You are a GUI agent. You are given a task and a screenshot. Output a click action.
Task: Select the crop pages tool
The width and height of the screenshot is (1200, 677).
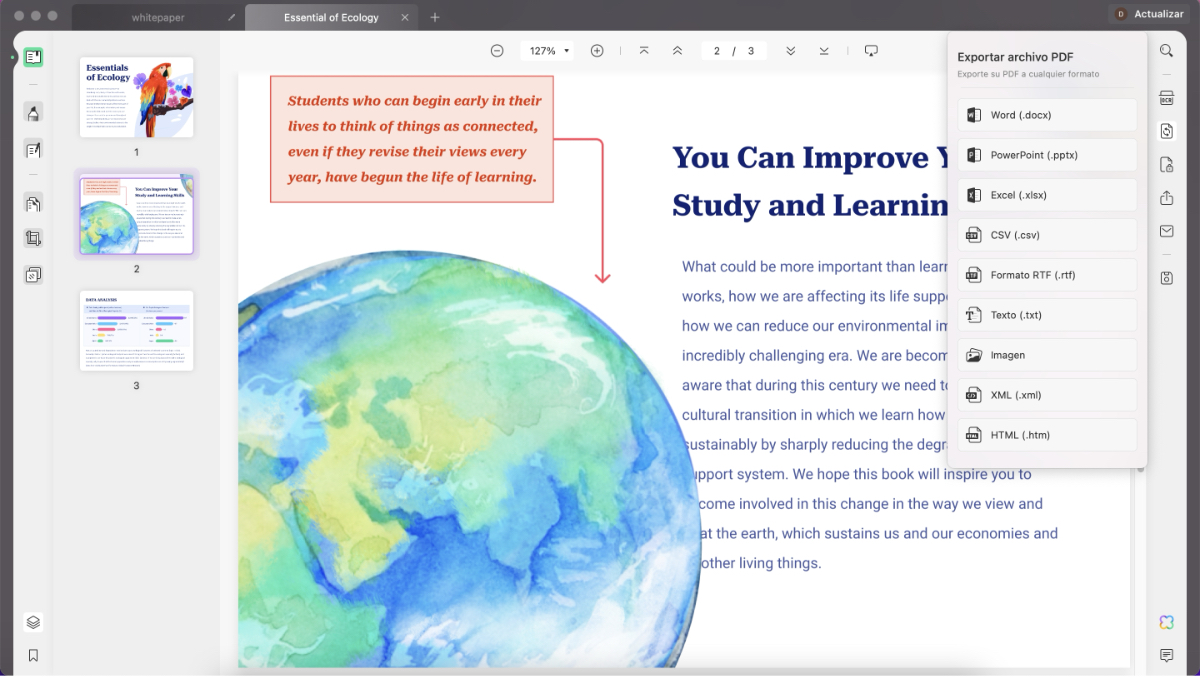33,238
